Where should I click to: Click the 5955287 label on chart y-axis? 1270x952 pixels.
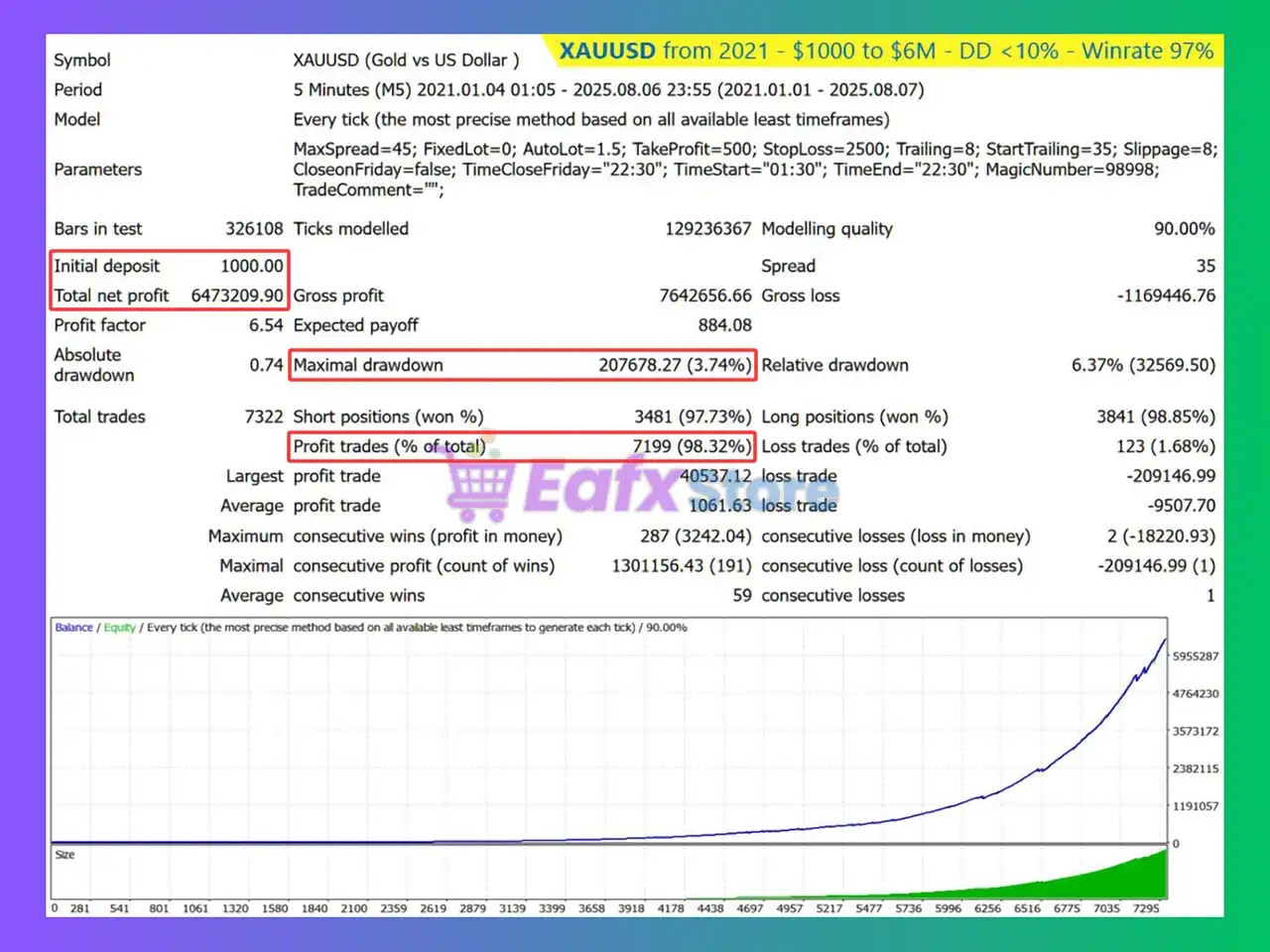pos(1195,656)
